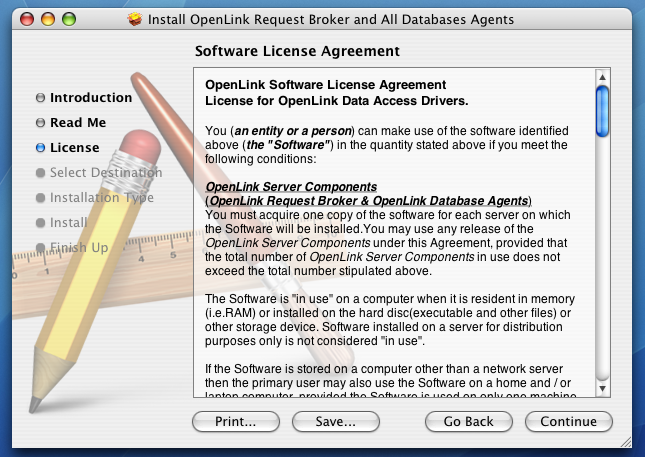Click the bullet icon beside Introduction
This screenshot has height=457, width=645.
point(40,98)
